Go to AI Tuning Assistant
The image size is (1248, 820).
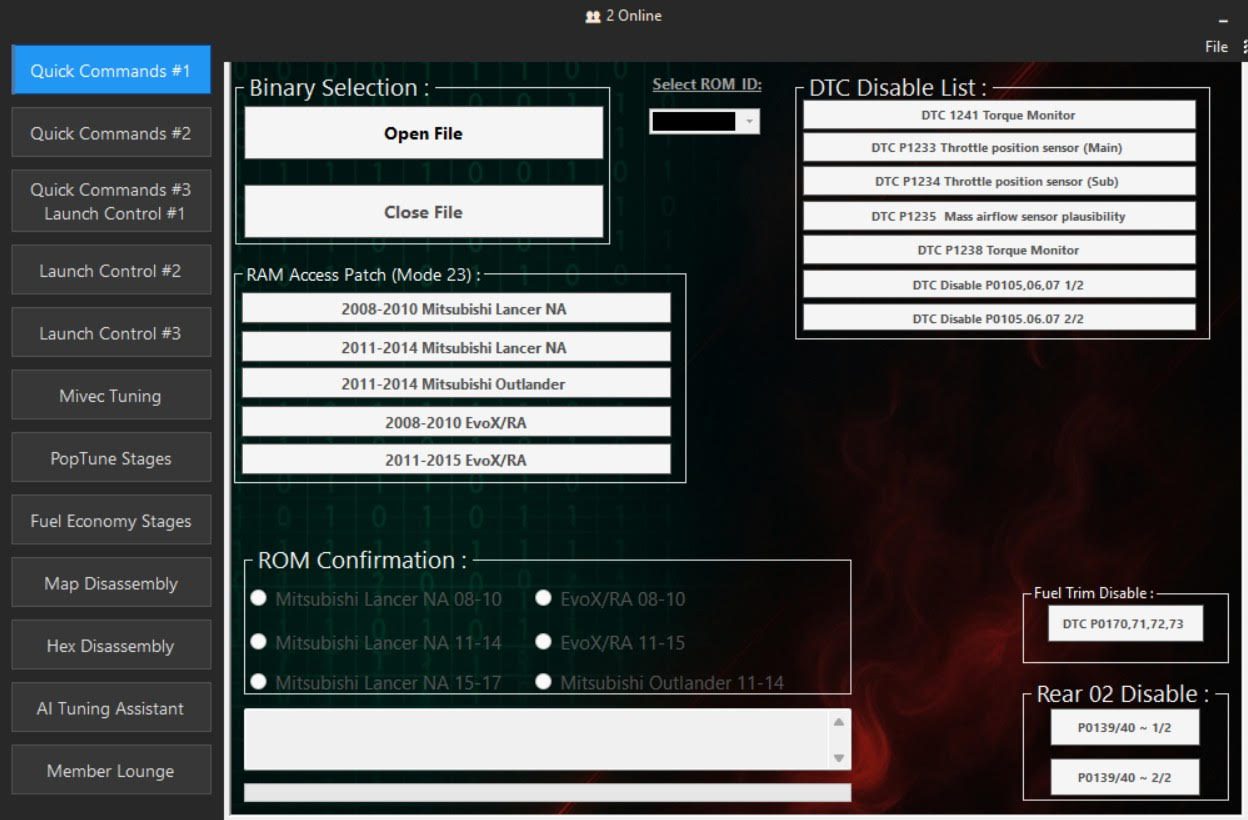click(111, 708)
